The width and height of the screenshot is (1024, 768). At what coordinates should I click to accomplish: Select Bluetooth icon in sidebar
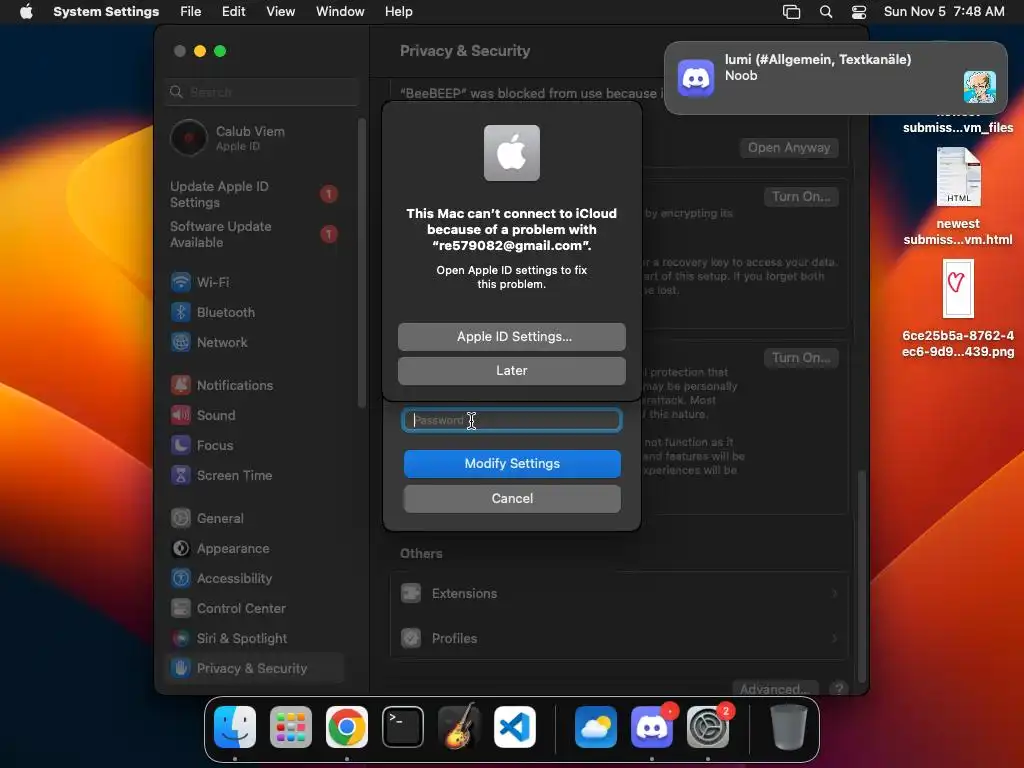click(x=181, y=312)
